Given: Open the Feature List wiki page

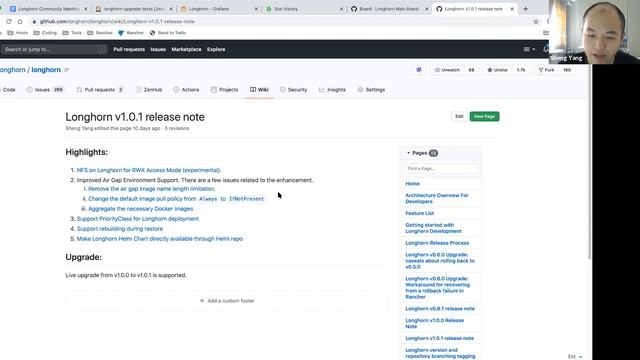Looking at the screenshot, I should tap(420, 213).
